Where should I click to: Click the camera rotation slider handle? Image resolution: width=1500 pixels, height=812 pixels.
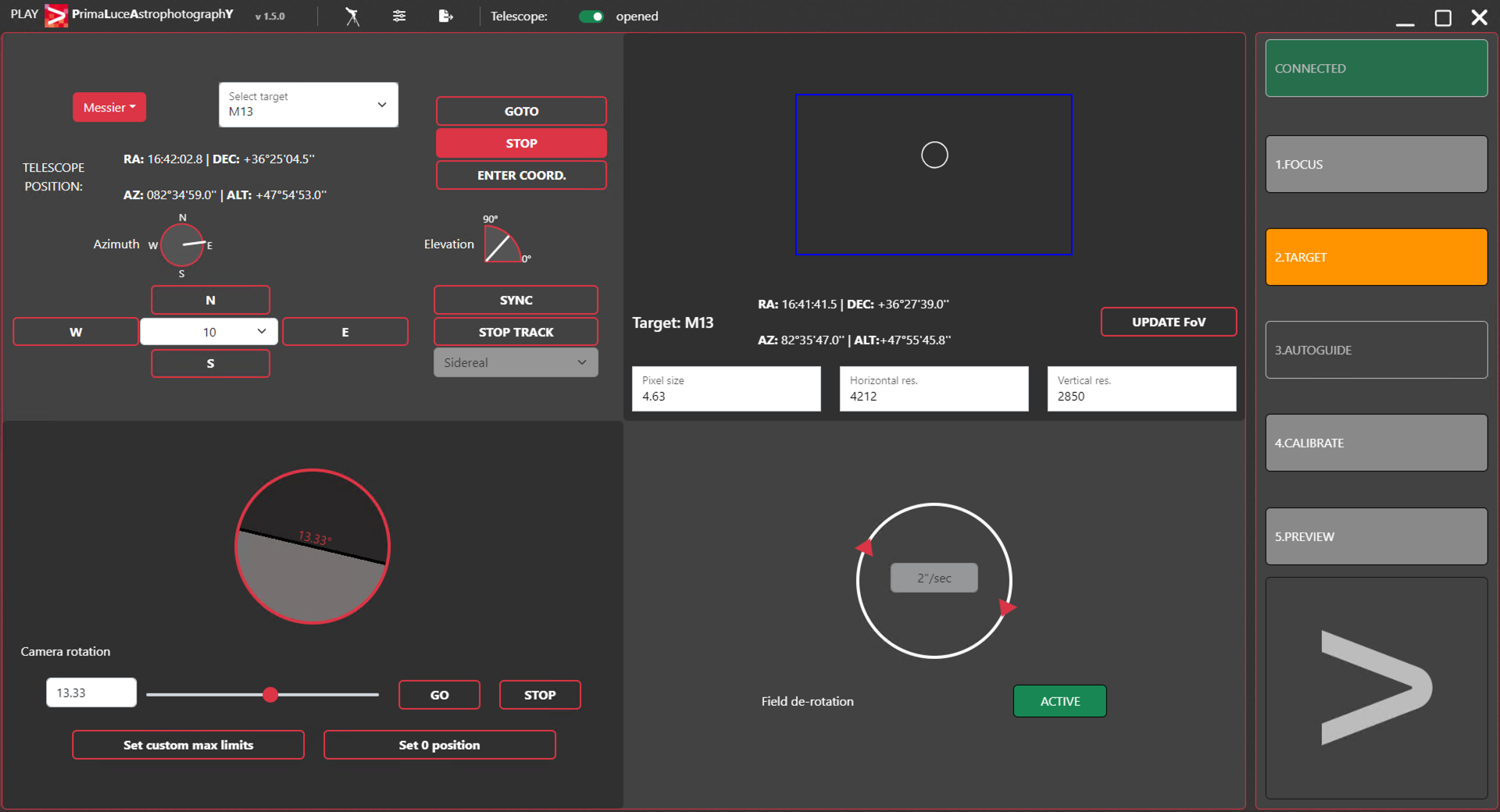270,695
